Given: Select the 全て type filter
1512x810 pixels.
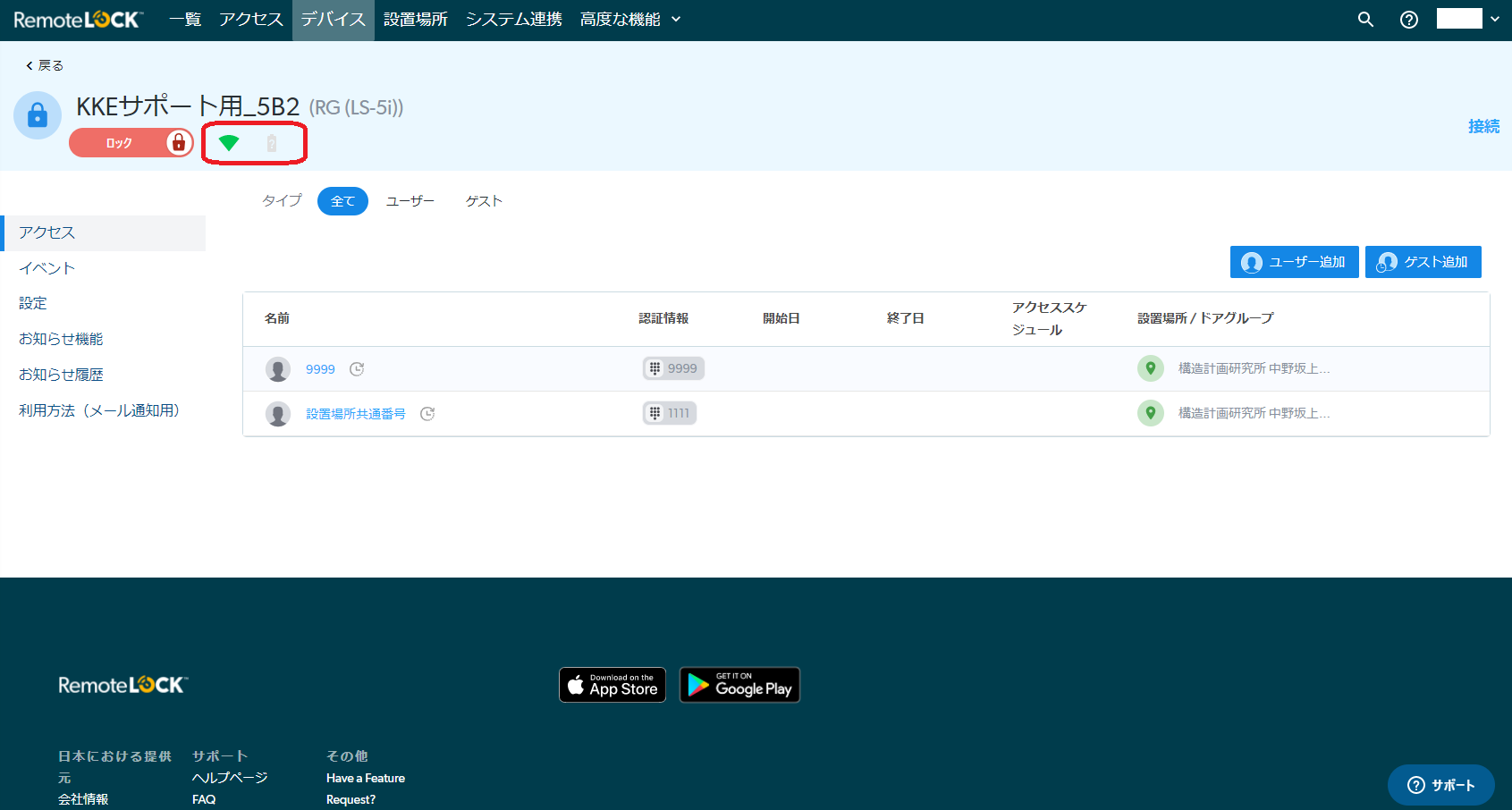Looking at the screenshot, I should 342,201.
